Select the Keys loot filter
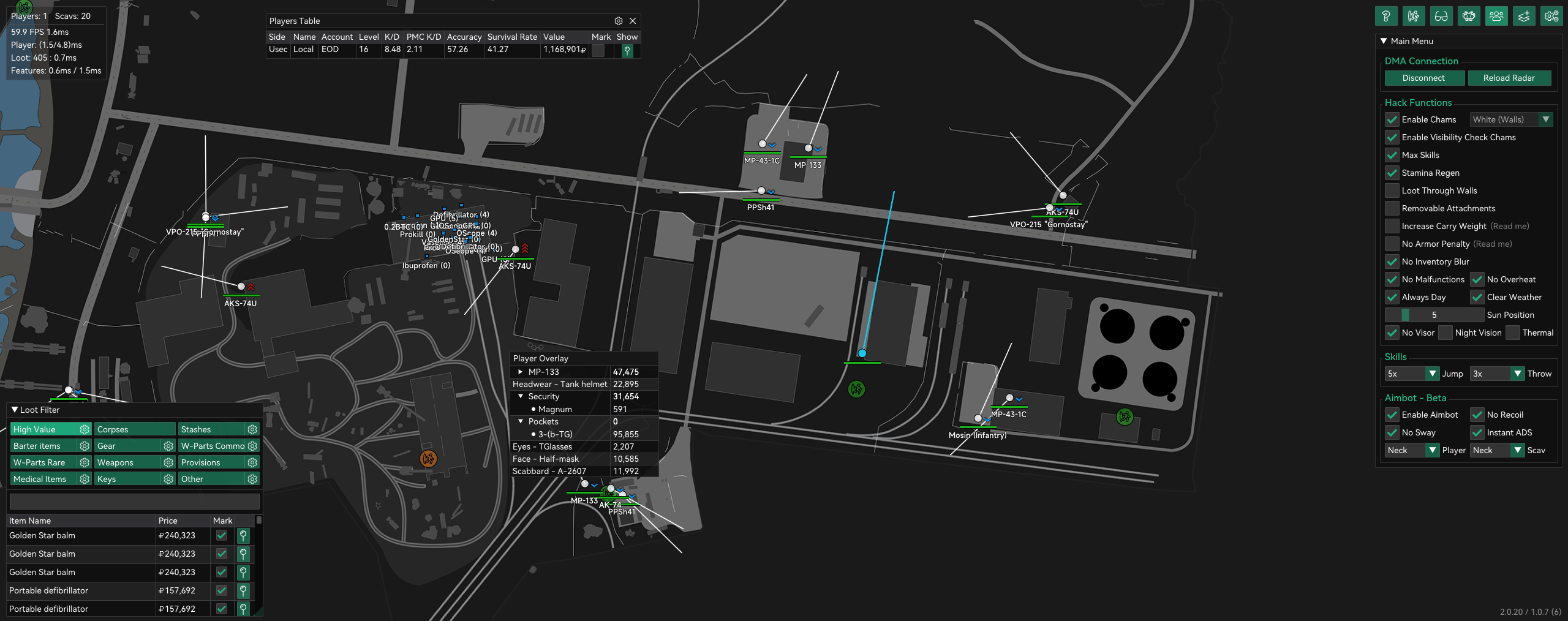This screenshot has width=1568, height=621. coord(128,479)
